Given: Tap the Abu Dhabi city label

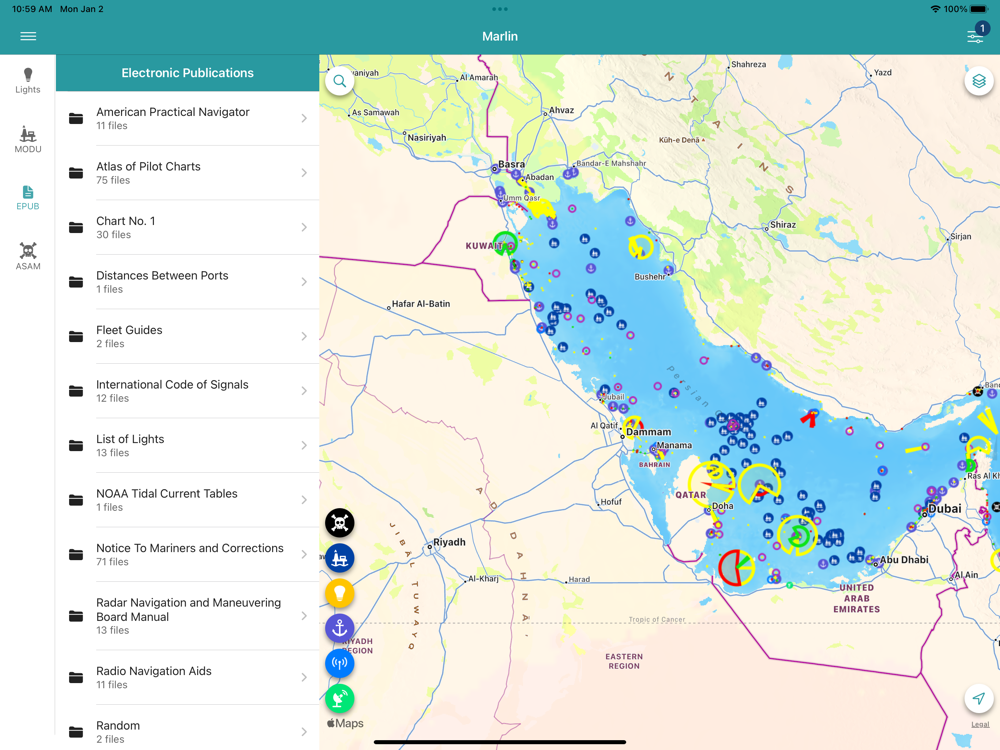Looking at the screenshot, I should pos(904,560).
